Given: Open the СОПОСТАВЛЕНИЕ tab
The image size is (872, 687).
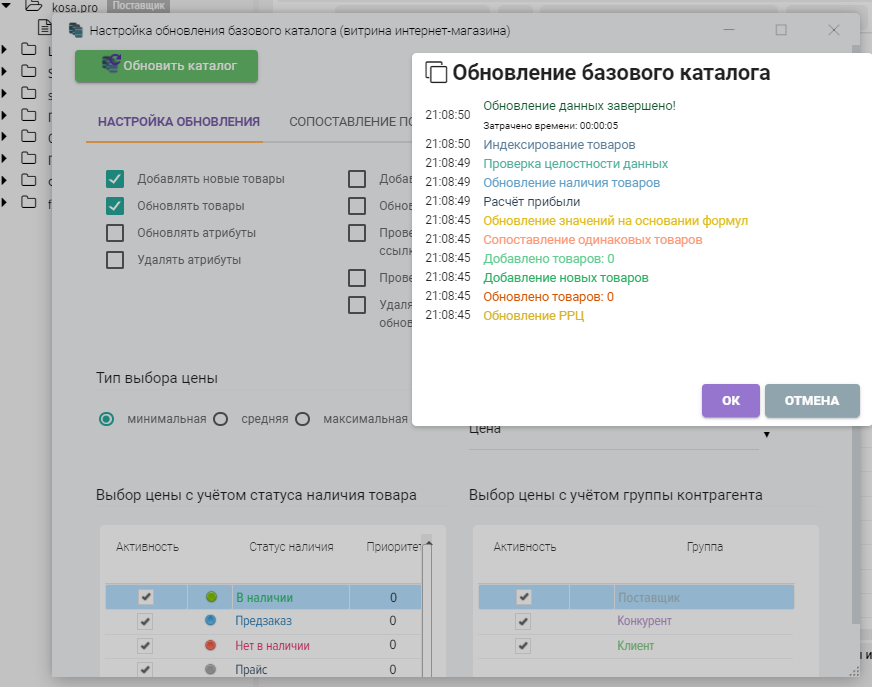Looking at the screenshot, I should 350,122.
